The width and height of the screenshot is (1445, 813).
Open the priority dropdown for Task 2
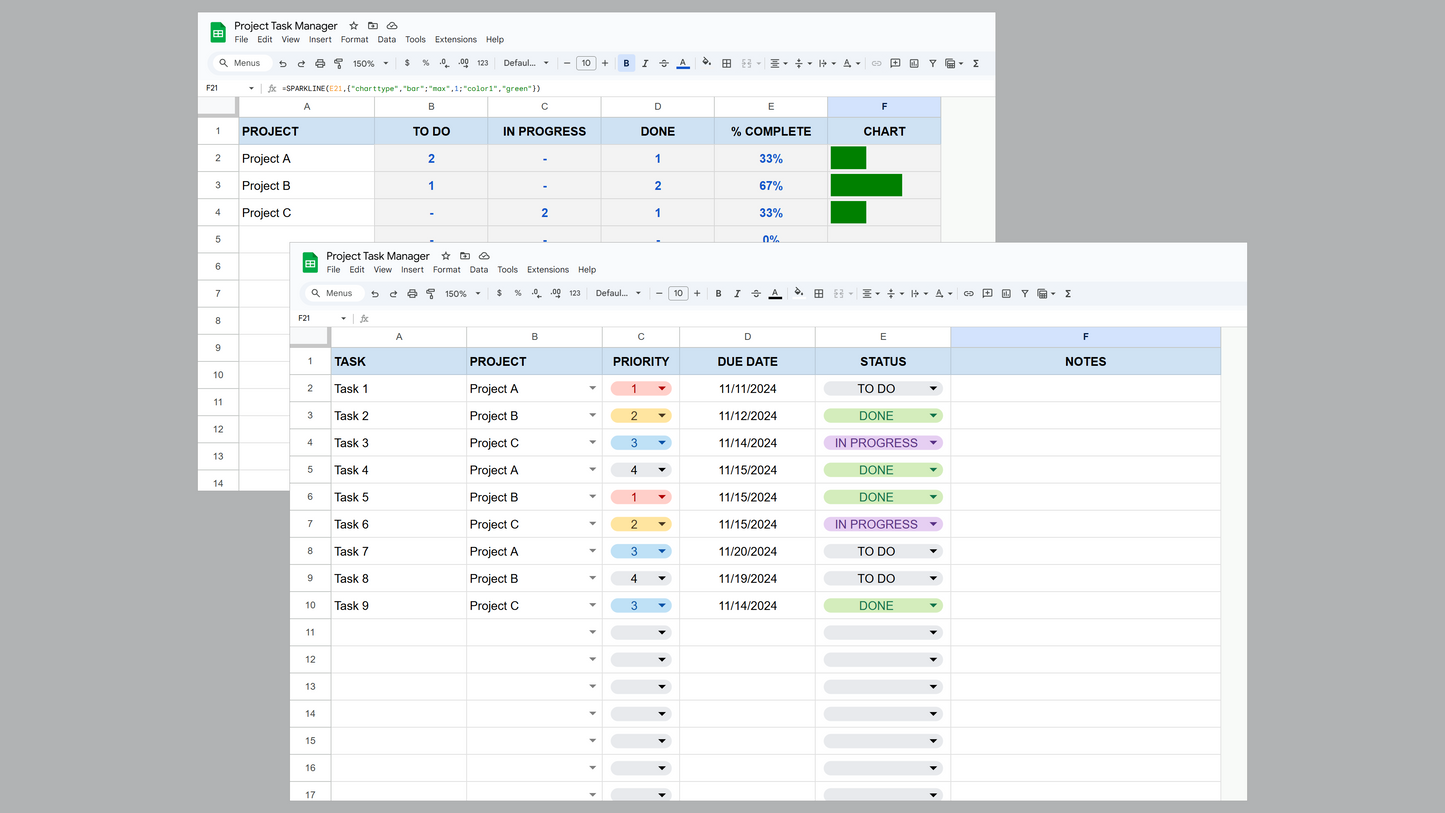(x=662, y=416)
